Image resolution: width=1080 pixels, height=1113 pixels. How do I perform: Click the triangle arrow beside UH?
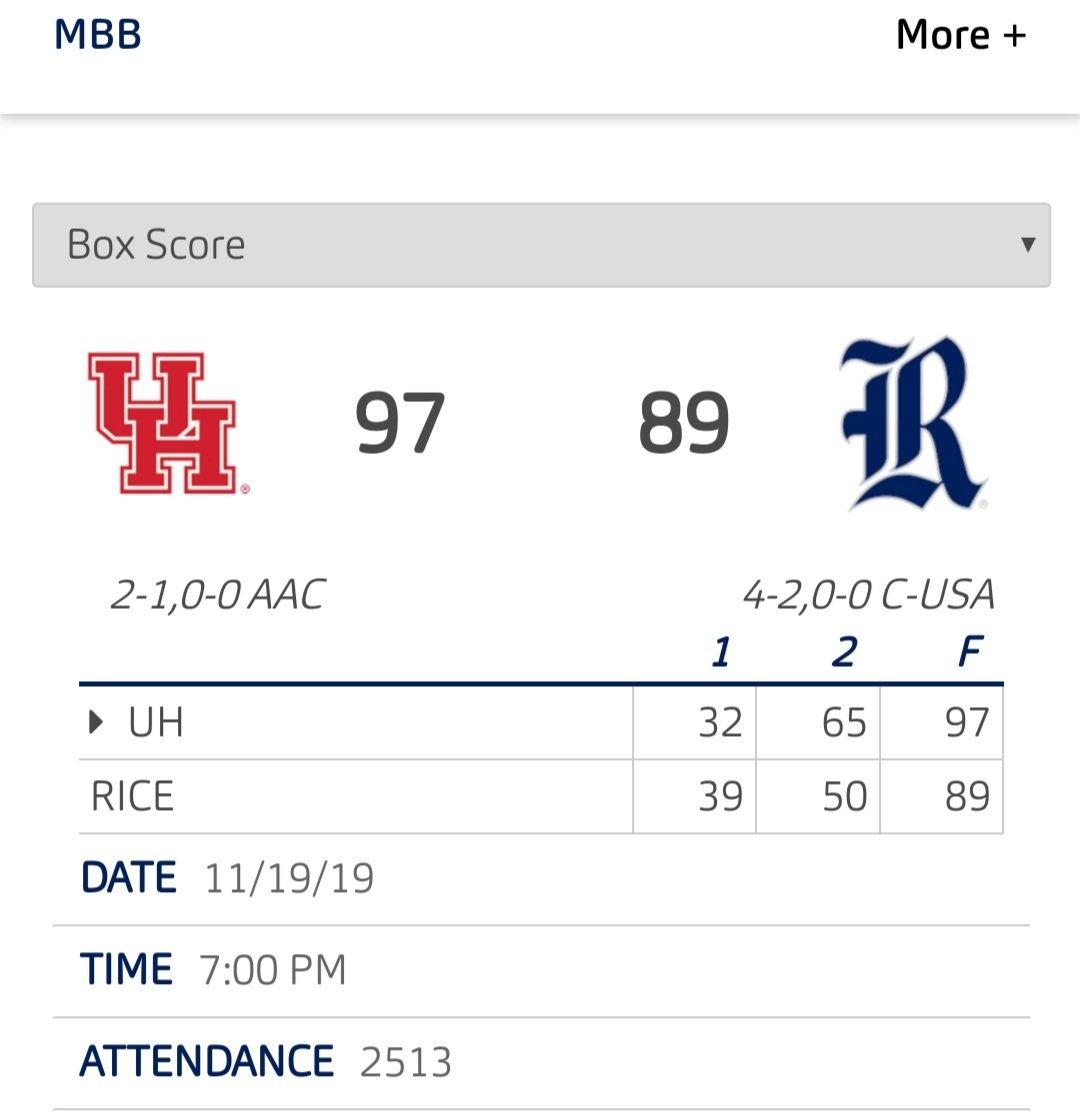coord(96,723)
